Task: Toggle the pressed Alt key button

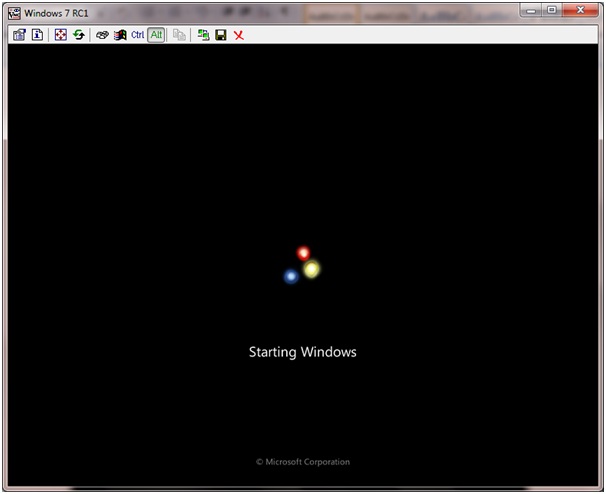Action: tap(156, 35)
